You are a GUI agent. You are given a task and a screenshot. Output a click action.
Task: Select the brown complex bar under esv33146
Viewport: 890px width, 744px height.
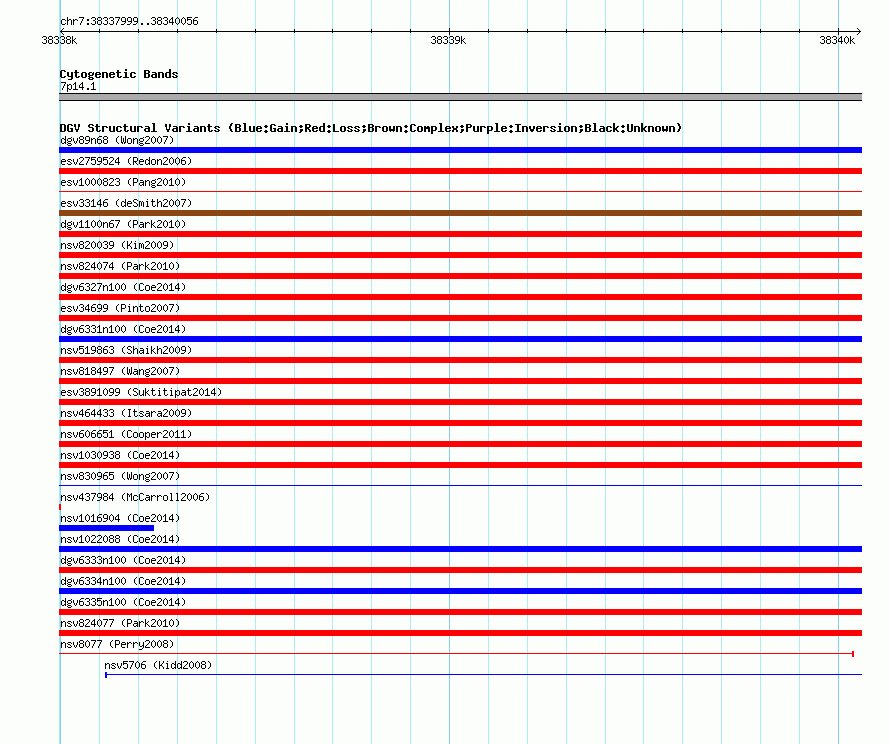(460, 213)
